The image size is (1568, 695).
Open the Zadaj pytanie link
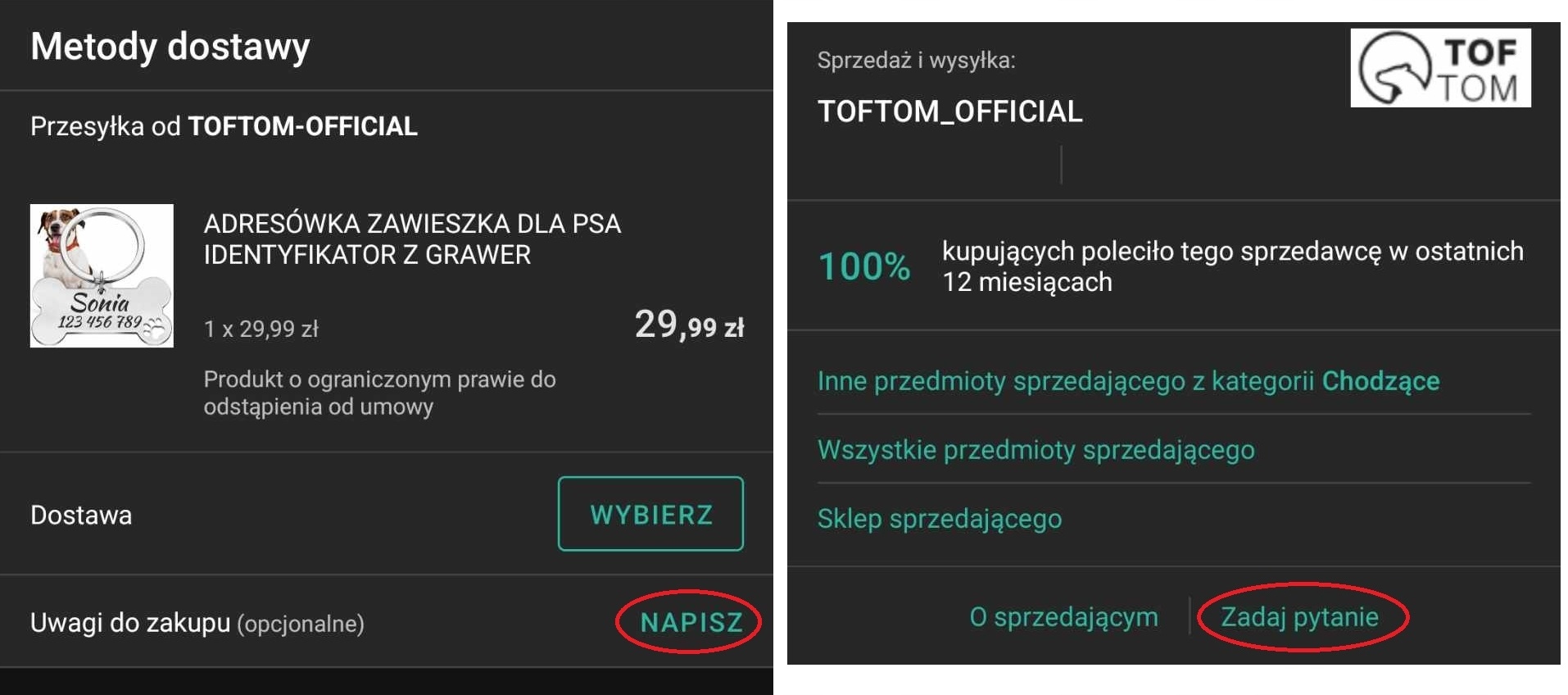click(1299, 617)
